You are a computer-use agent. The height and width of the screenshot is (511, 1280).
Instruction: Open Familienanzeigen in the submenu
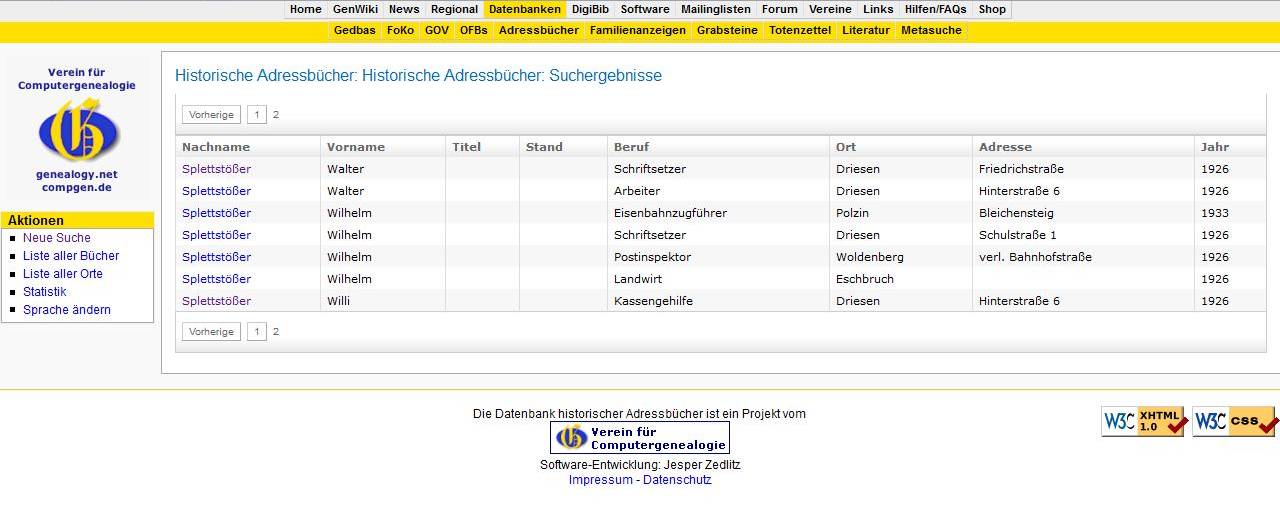[x=638, y=30]
